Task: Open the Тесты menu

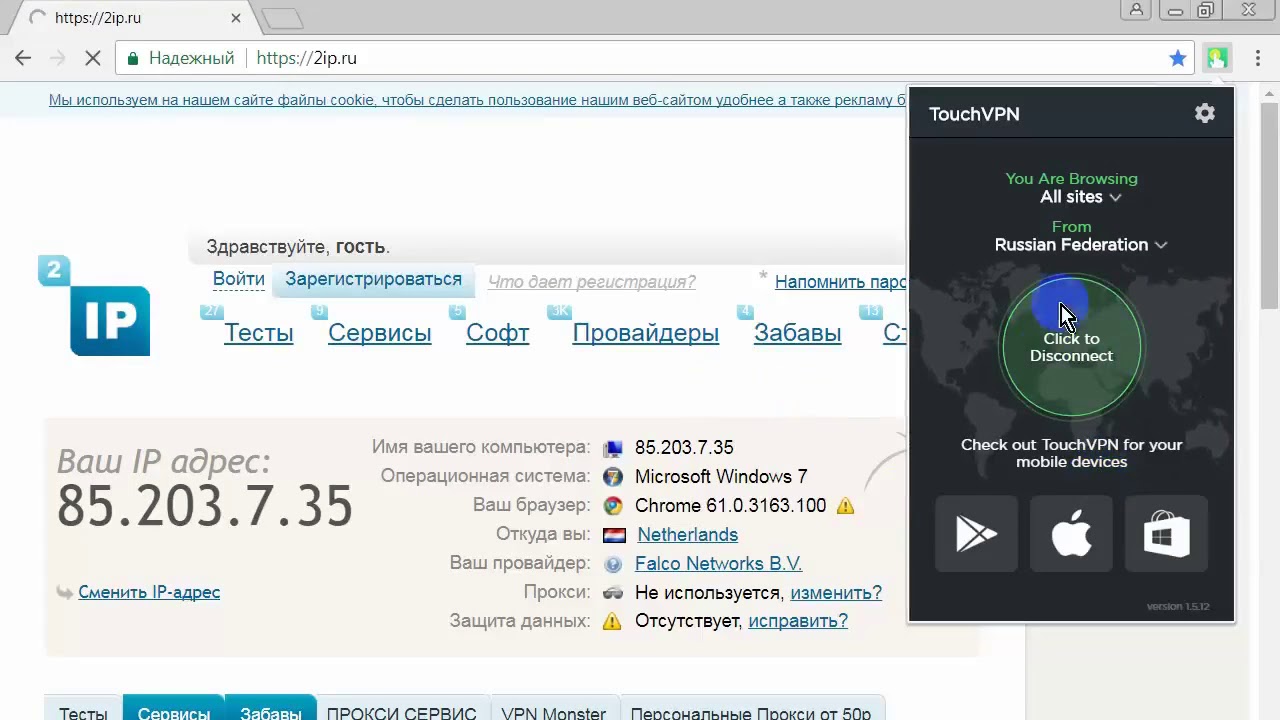Action: [x=259, y=333]
